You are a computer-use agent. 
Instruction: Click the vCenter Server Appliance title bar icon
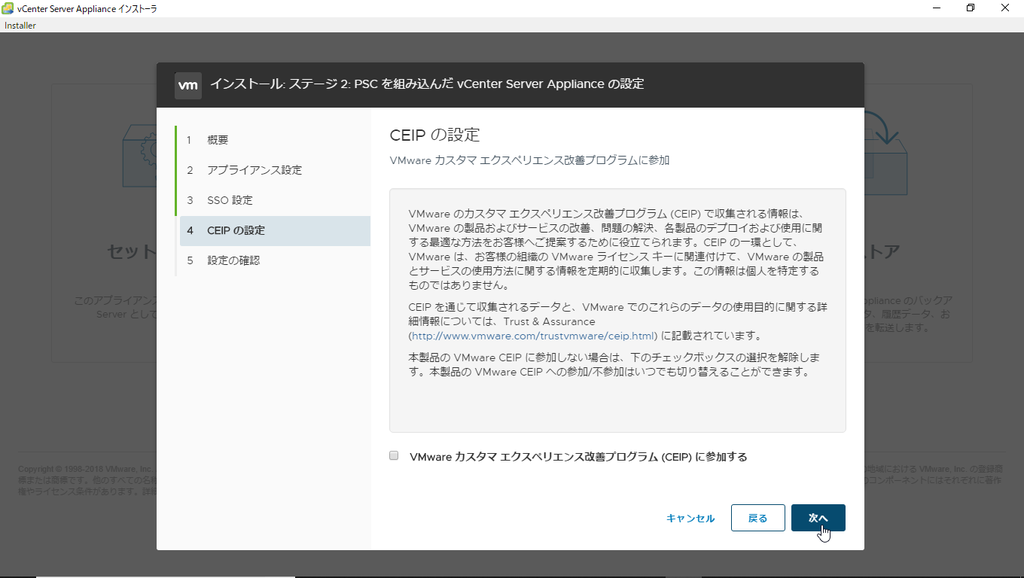(x=8, y=8)
